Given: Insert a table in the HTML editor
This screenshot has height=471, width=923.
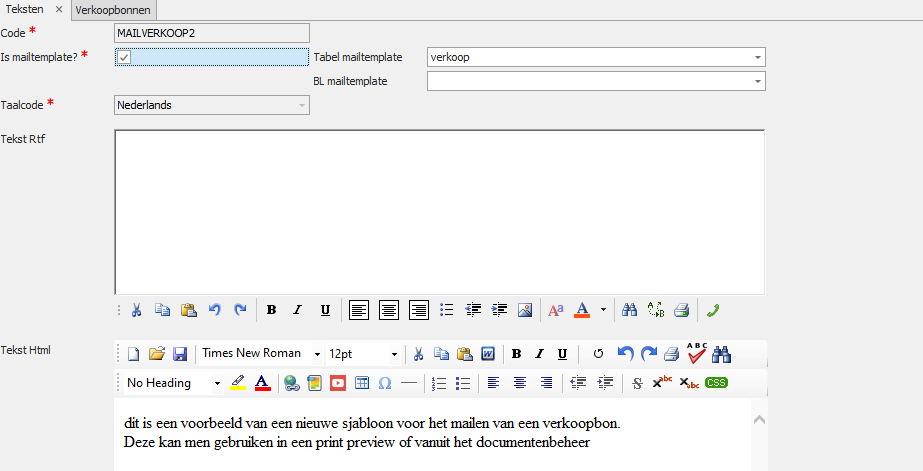Looking at the screenshot, I should [362, 382].
